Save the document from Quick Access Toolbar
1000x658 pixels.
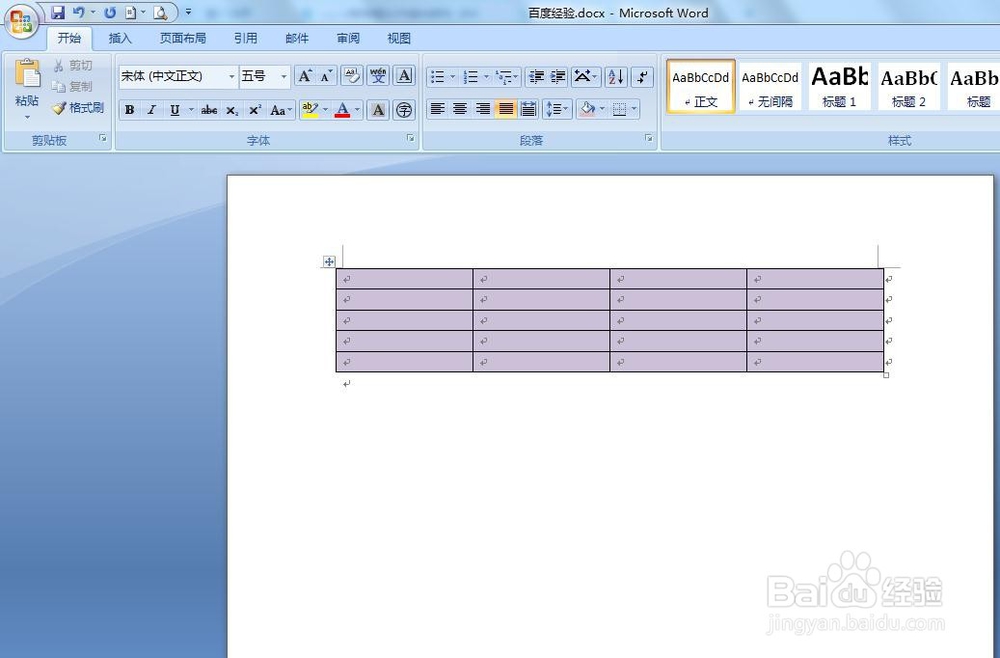click(58, 12)
